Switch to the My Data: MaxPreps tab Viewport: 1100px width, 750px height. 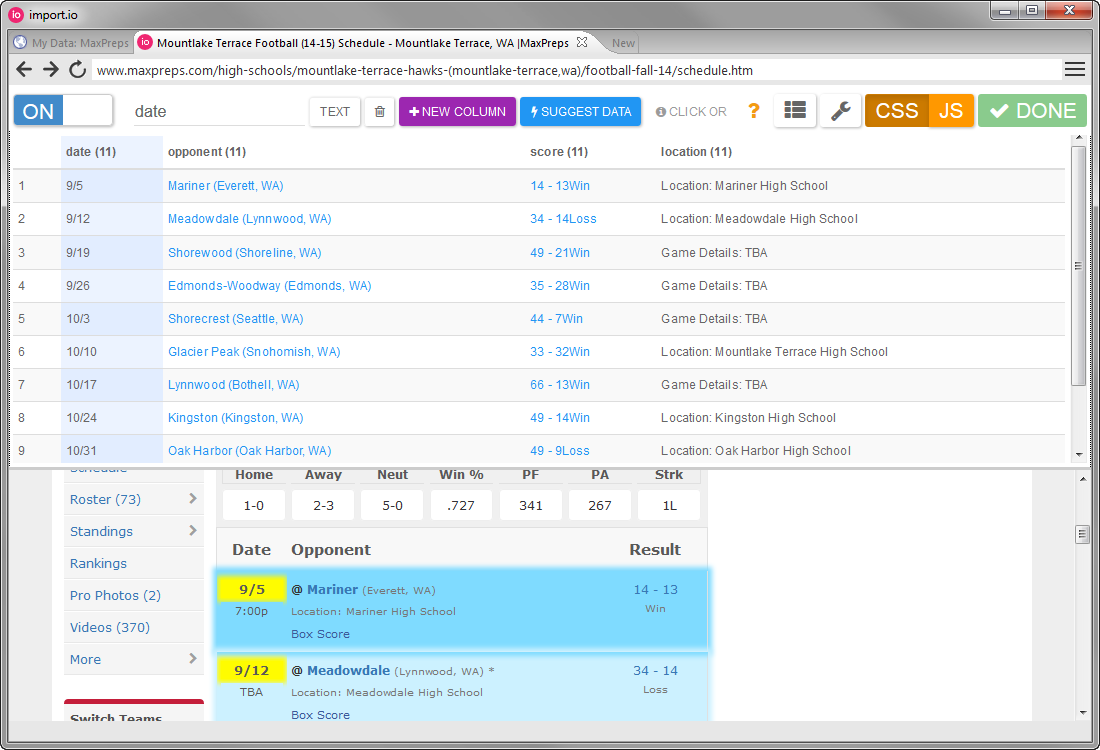tap(72, 43)
